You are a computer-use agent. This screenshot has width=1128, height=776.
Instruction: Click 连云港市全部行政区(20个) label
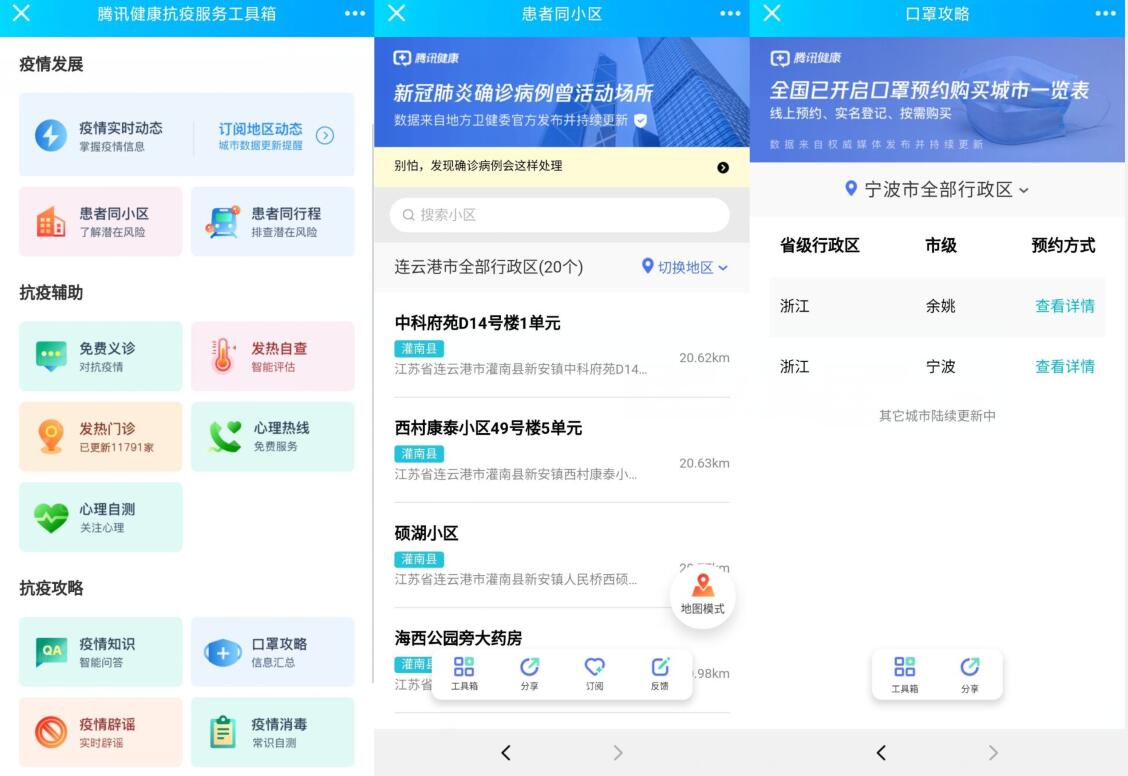click(488, 267)
